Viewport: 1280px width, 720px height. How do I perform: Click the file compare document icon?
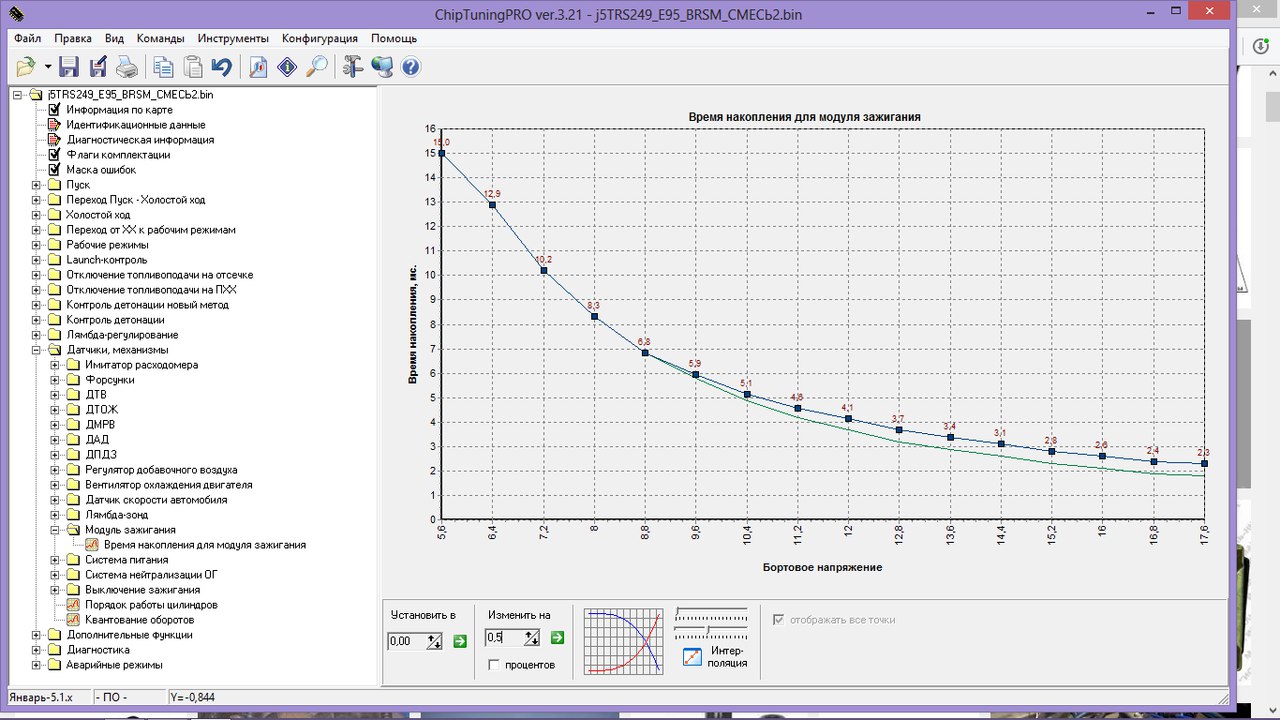pos(258,67)
